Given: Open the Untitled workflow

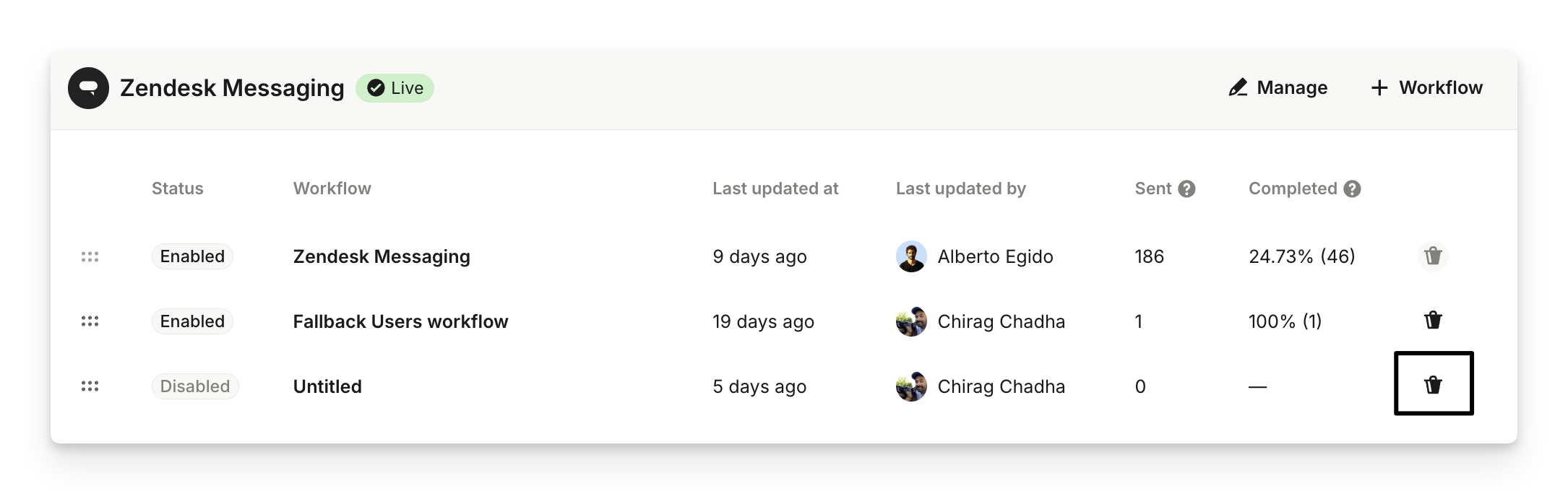Looking at the screenshot, I should [327, 386].
